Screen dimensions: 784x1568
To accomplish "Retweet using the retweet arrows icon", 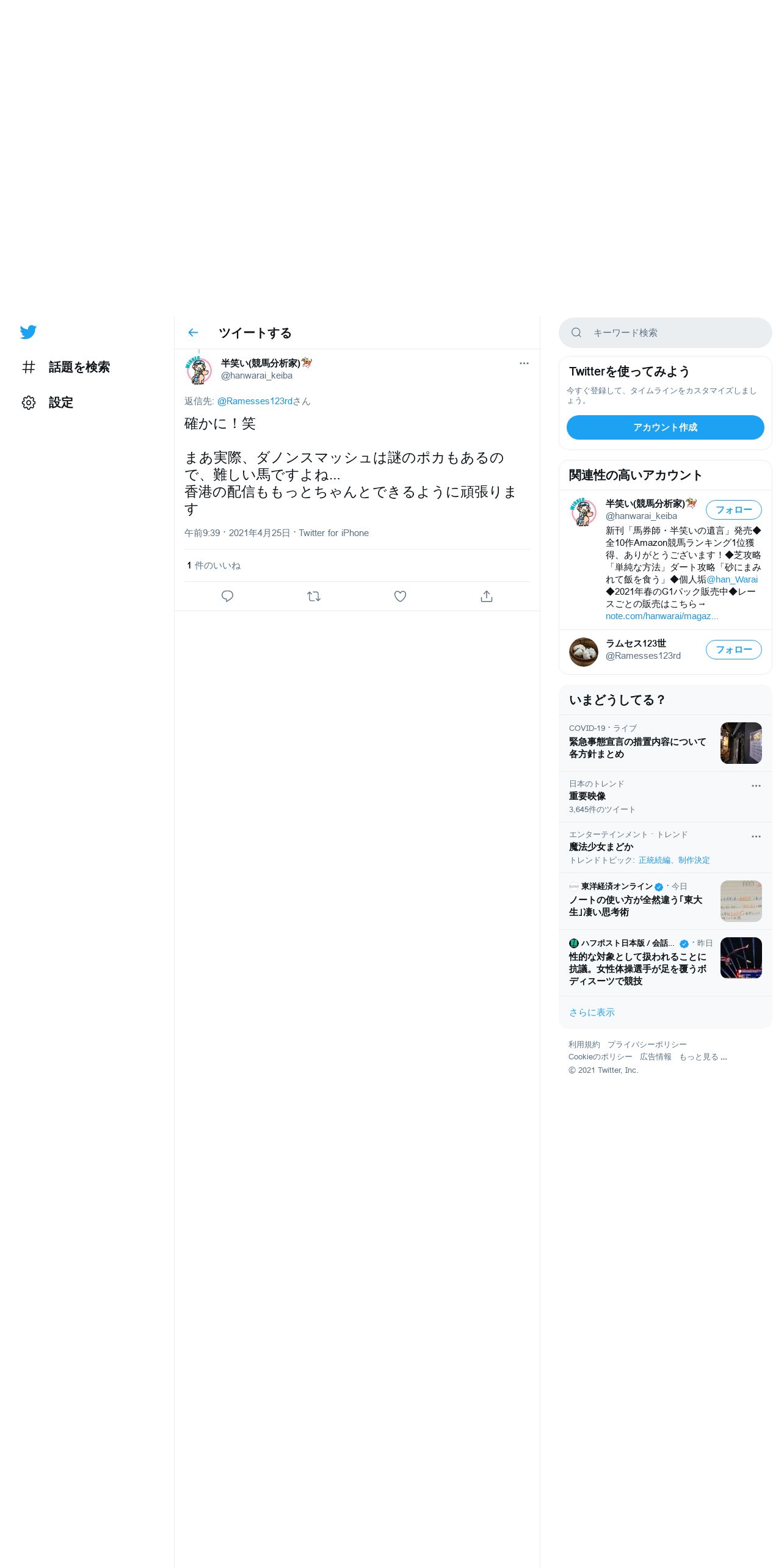I will 314,597.
